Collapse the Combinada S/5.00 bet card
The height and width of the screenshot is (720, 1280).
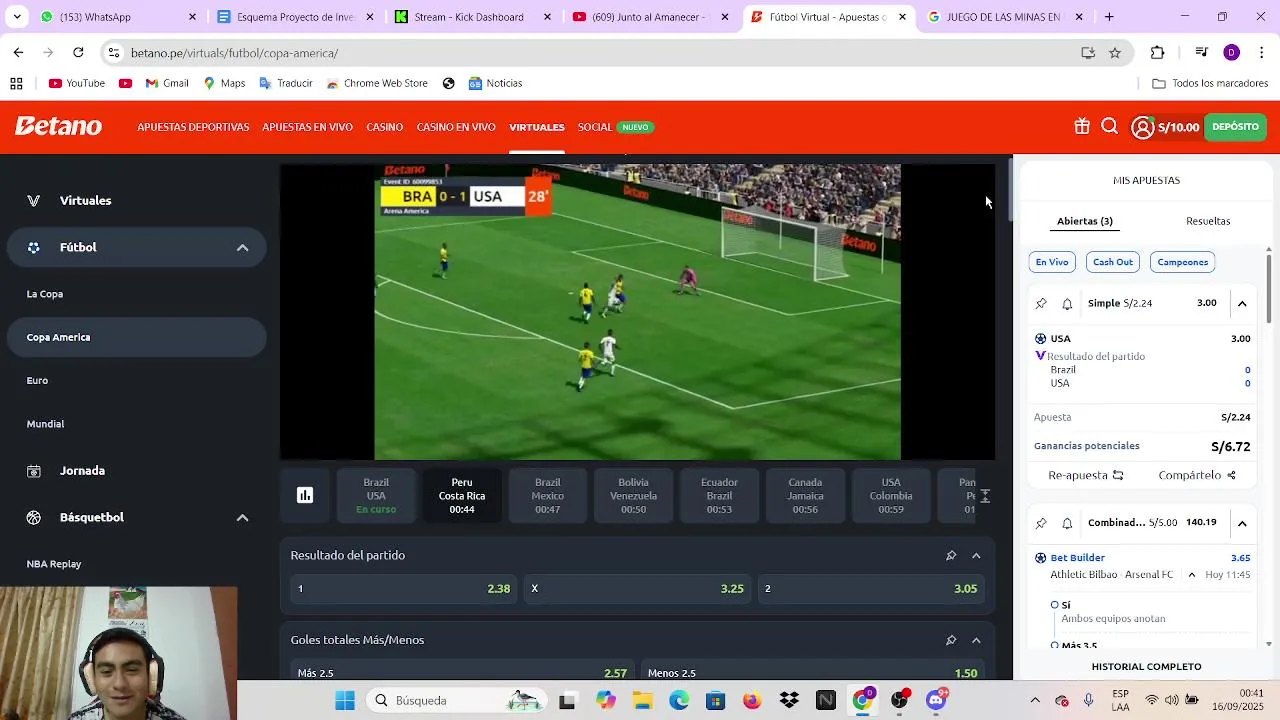(x=1242, y=523)
